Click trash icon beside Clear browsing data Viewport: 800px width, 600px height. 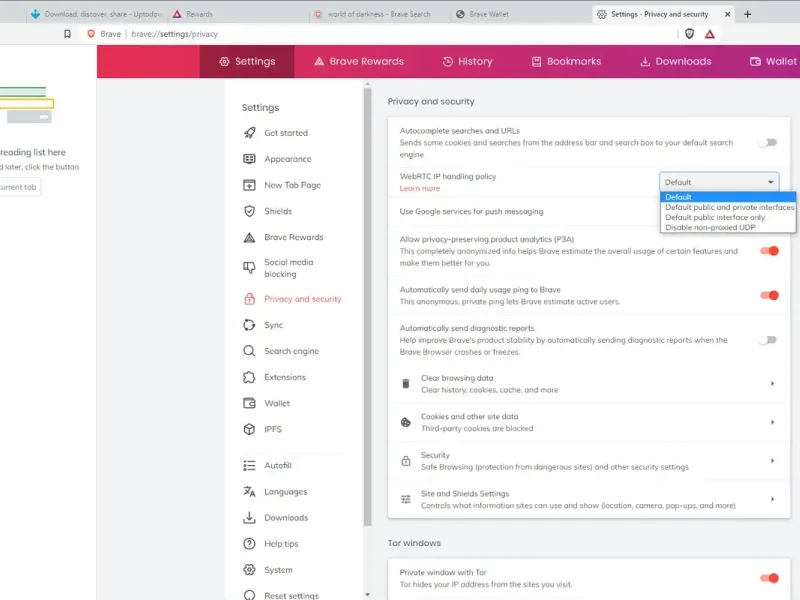[x=406, y=384]
